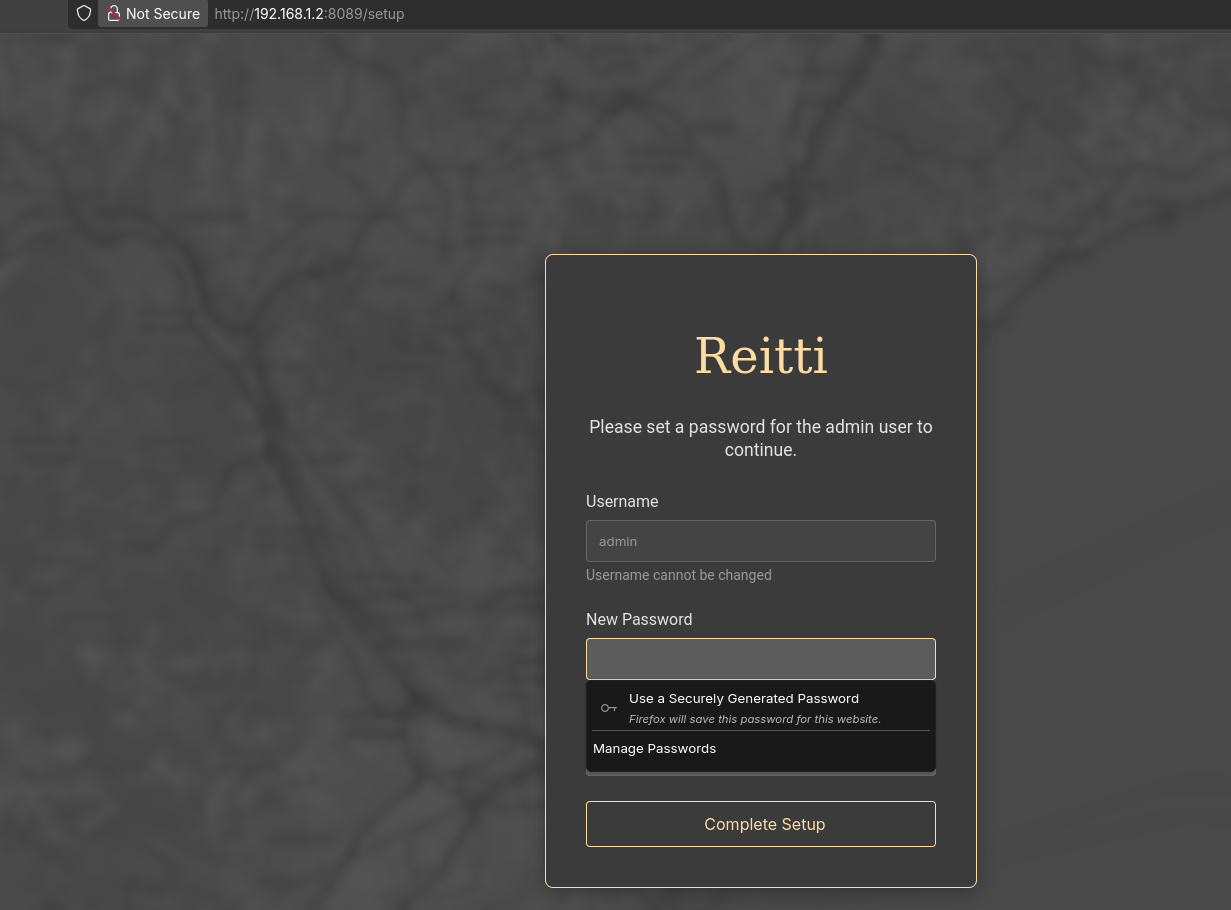
Task: Select Use a Securely Generated Password
Action: 744,698
